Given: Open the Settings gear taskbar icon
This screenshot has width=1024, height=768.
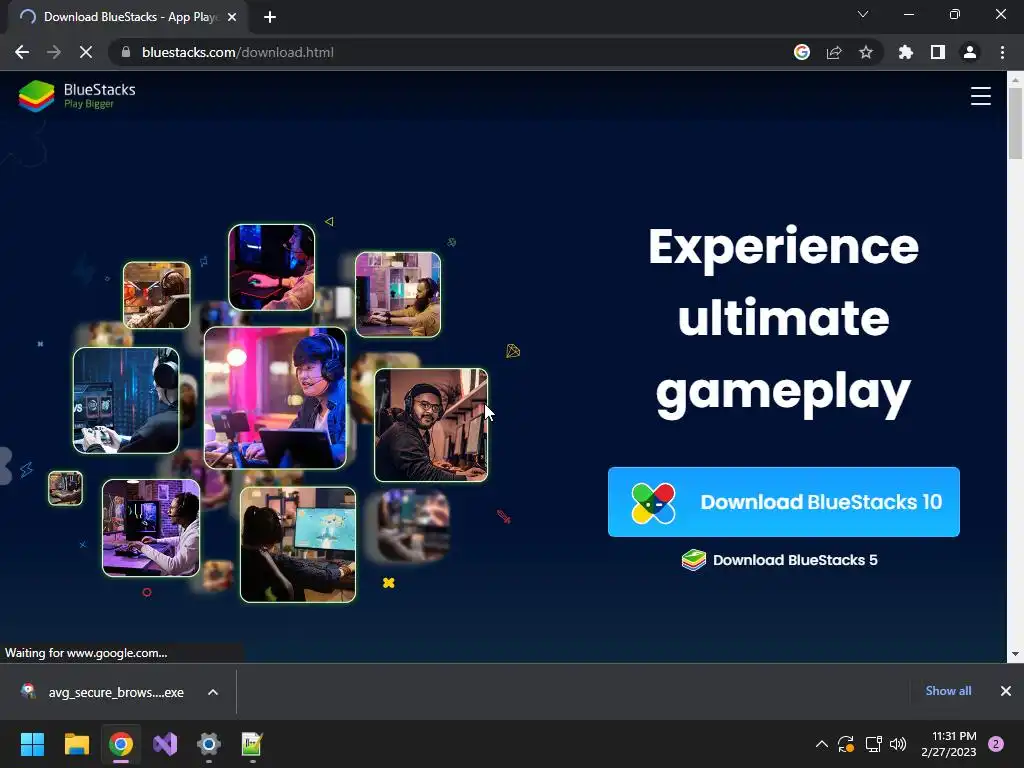Looking at the screenshot, I should (209, 744).
